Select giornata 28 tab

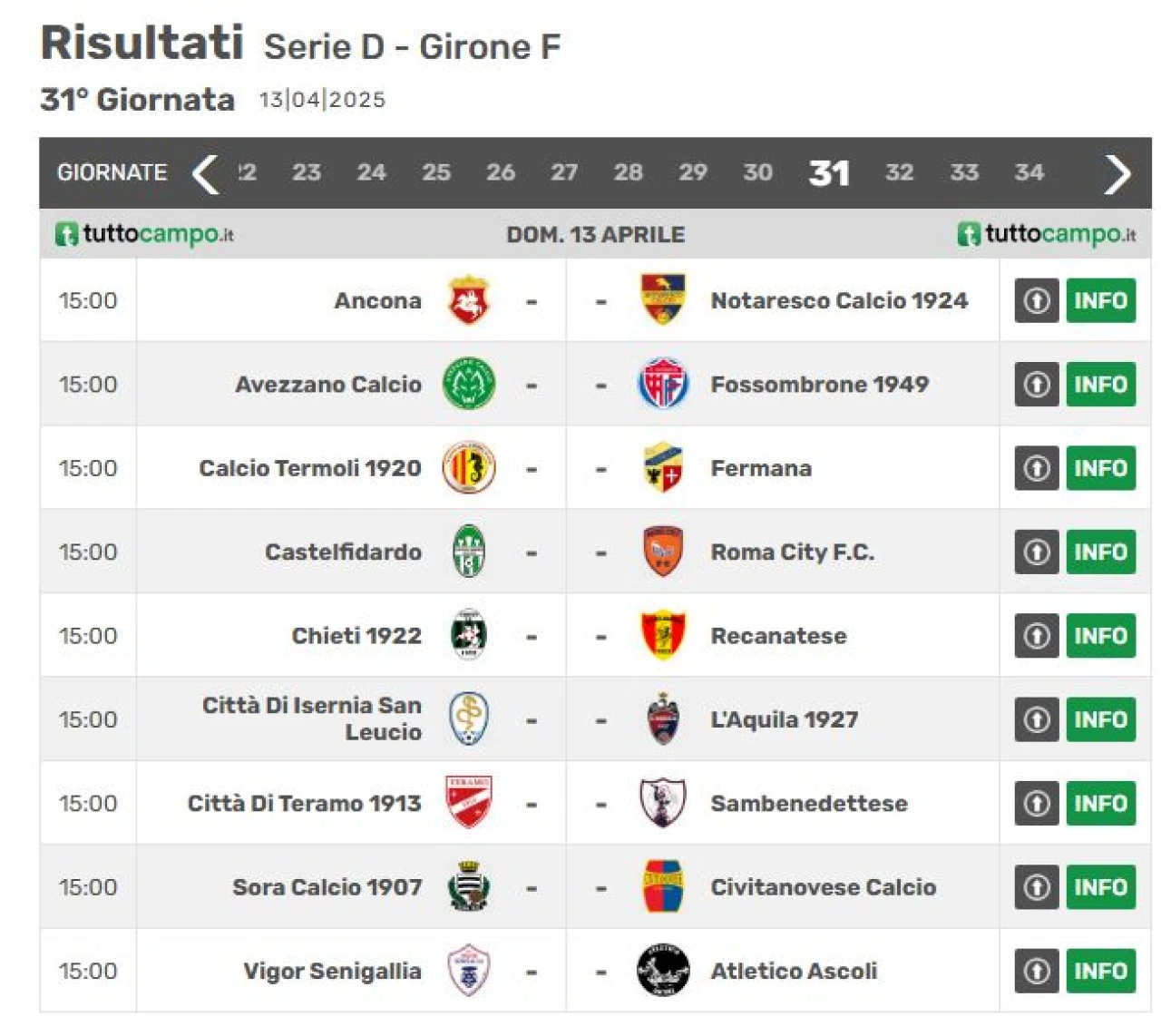tap(628, 172)
